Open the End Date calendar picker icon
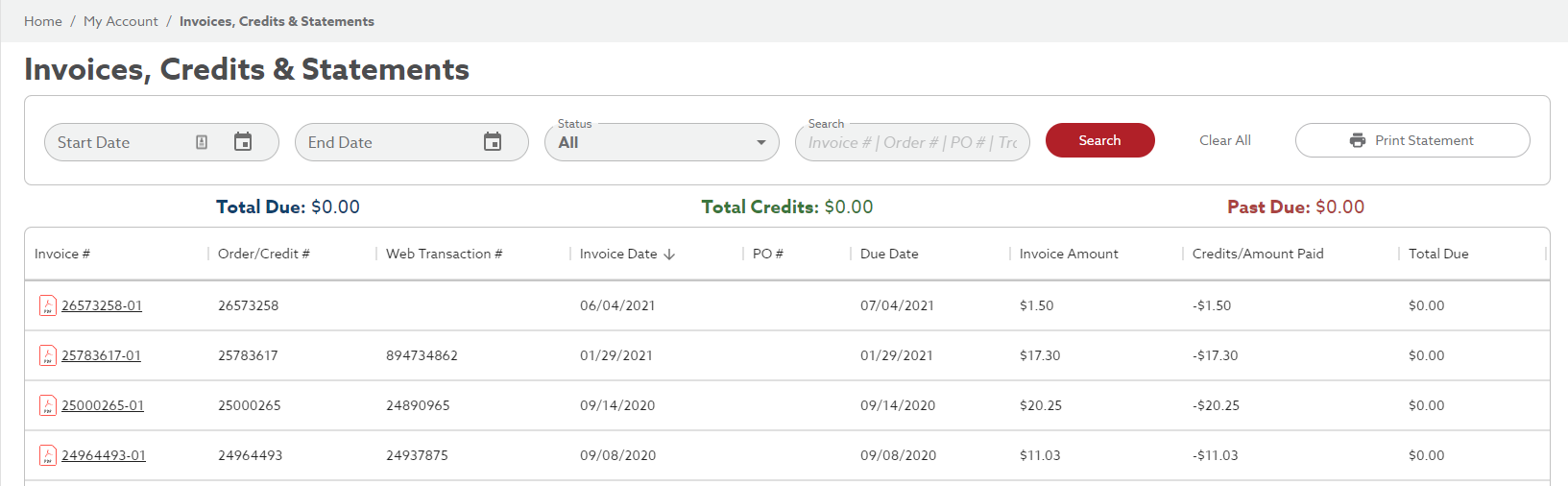This screenshot has width=1568, height=486. pyautogui.click(x=493, y=142)
